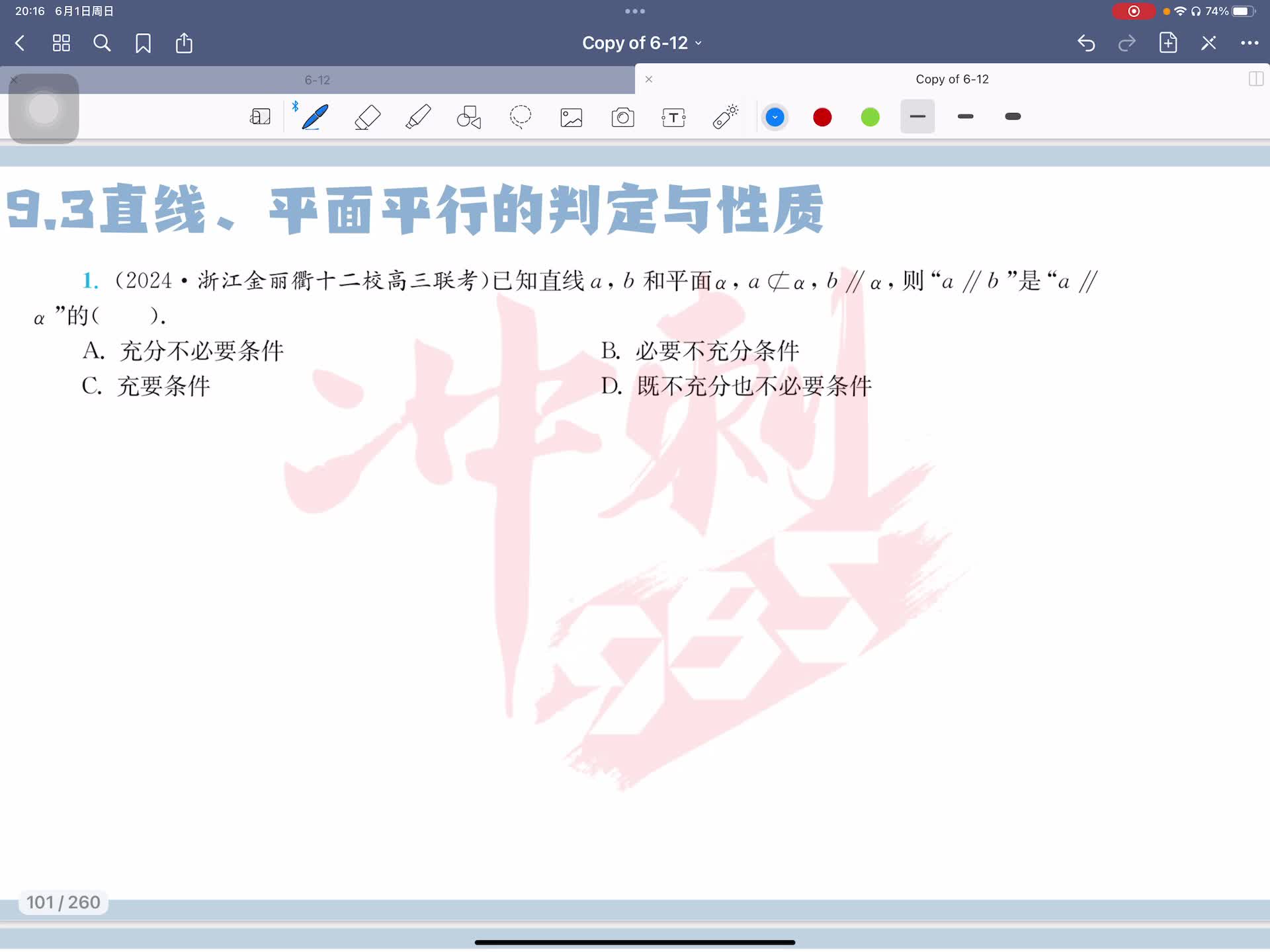Open the Camera tool
The image size is (1270, 952).
click(622, 117)
